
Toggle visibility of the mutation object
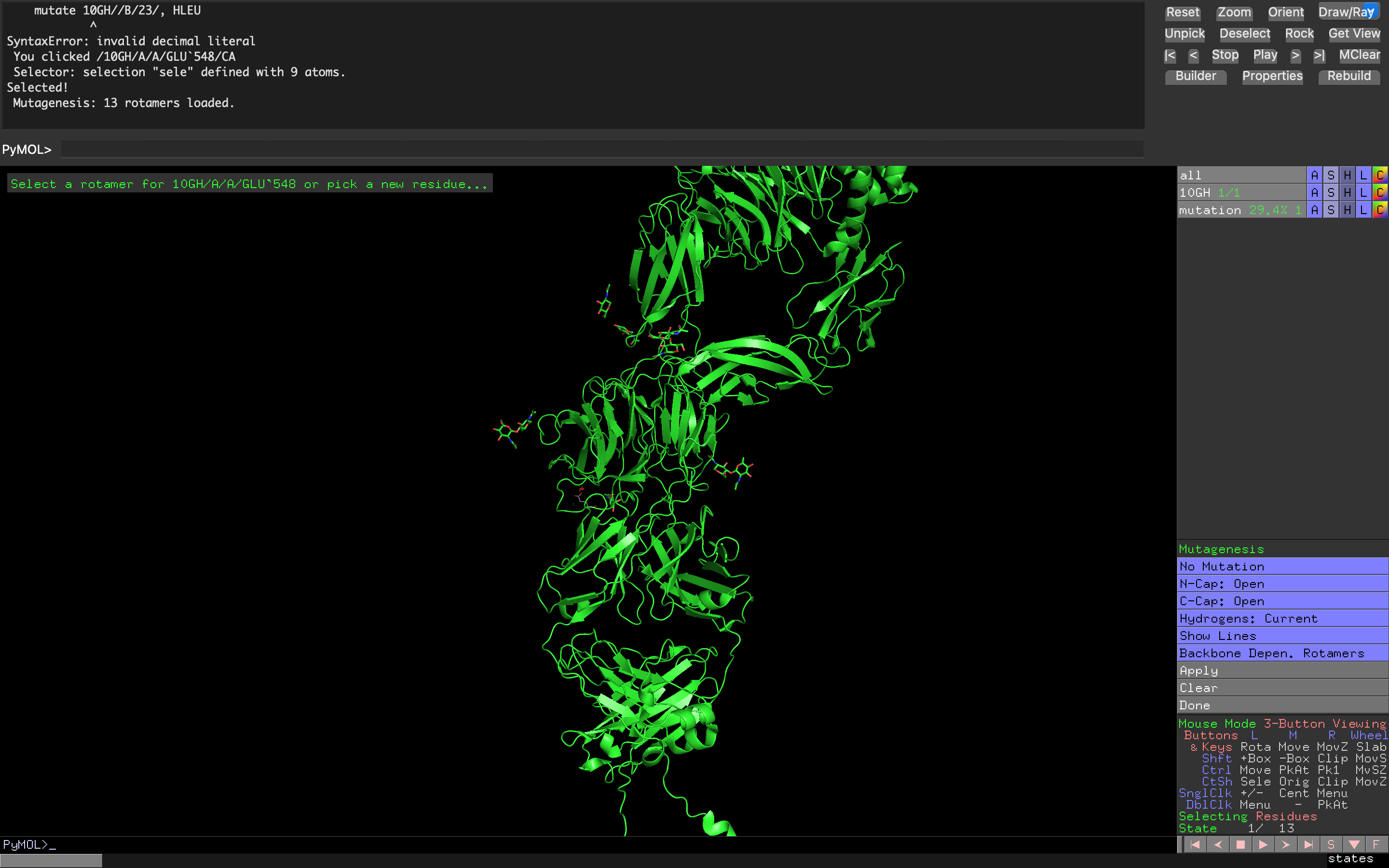pyautogui.click(x=1241, y=210)
